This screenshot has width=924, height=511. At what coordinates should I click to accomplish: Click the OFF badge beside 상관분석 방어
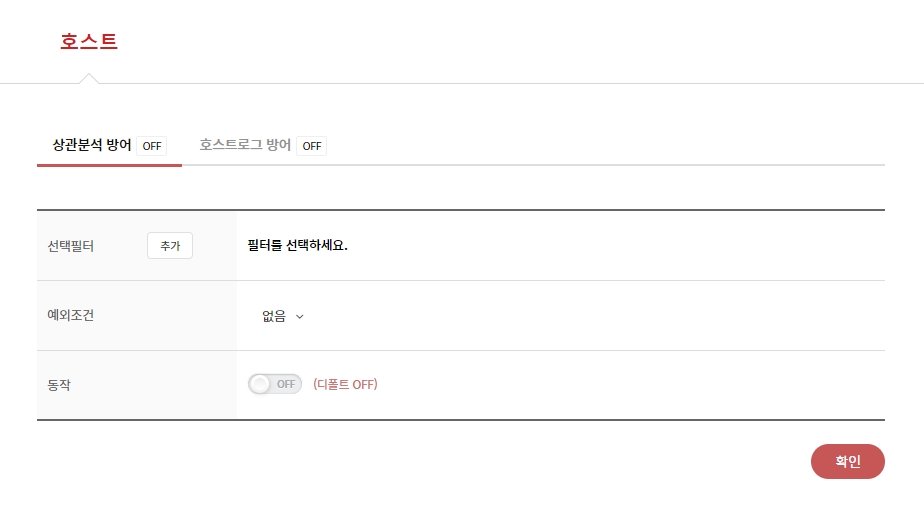point(152,146)
